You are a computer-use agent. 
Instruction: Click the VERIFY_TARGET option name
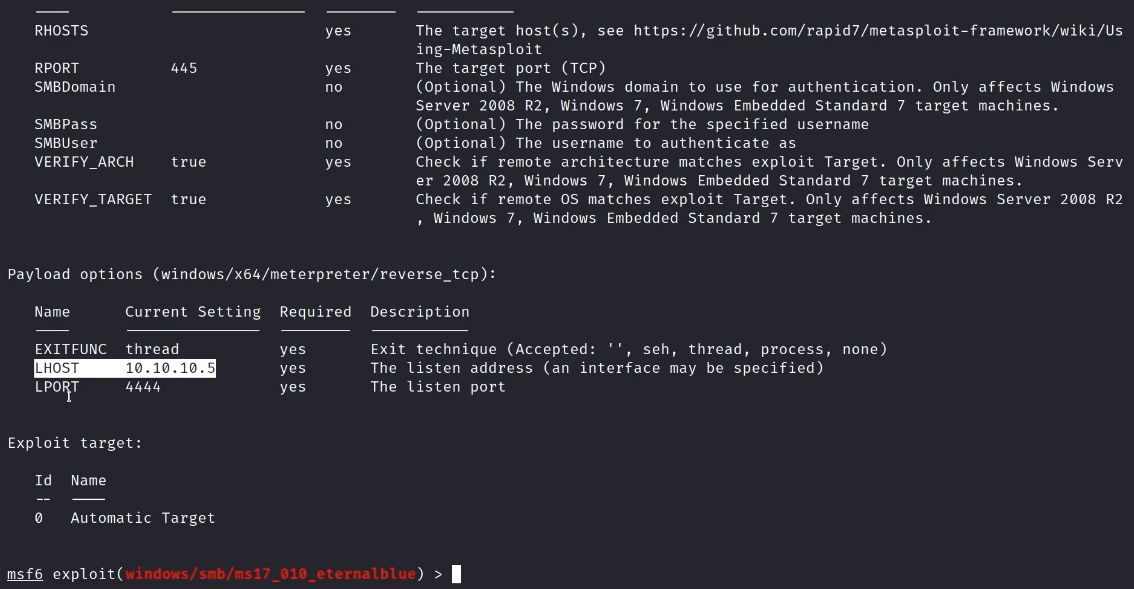pos(93,199)
